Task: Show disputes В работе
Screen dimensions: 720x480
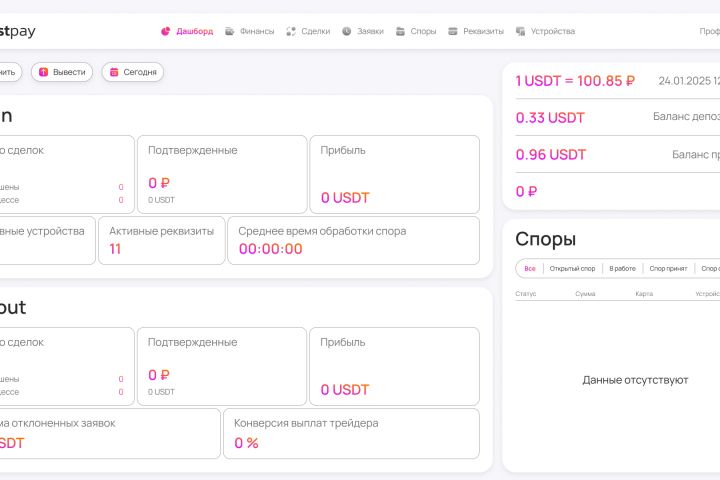Action: (x=623, y=269)
